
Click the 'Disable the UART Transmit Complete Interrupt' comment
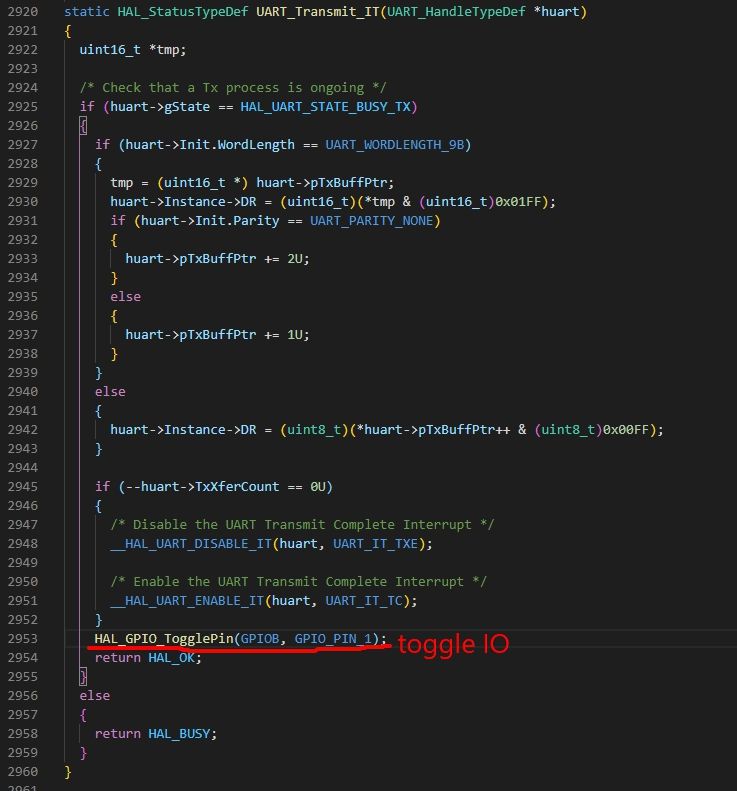tap(302, 525)
